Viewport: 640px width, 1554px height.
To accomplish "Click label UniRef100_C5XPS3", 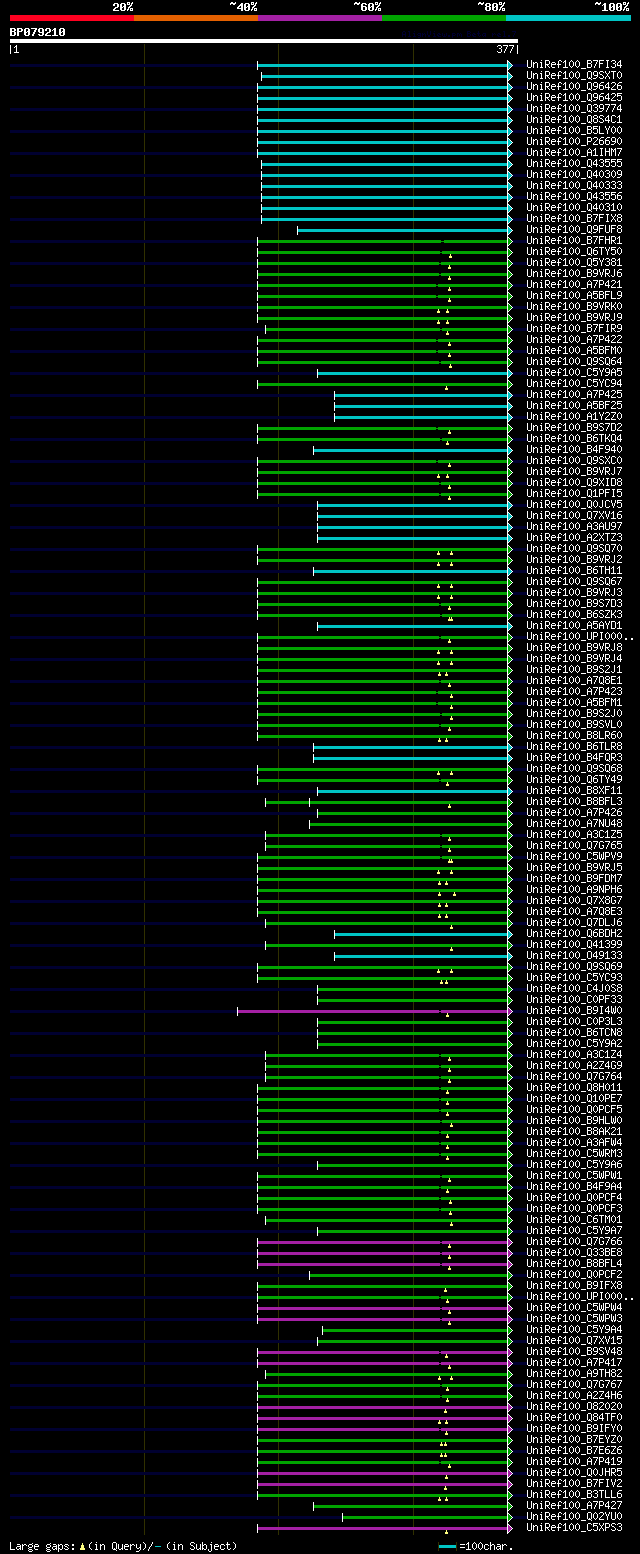I will point(574,1528).
